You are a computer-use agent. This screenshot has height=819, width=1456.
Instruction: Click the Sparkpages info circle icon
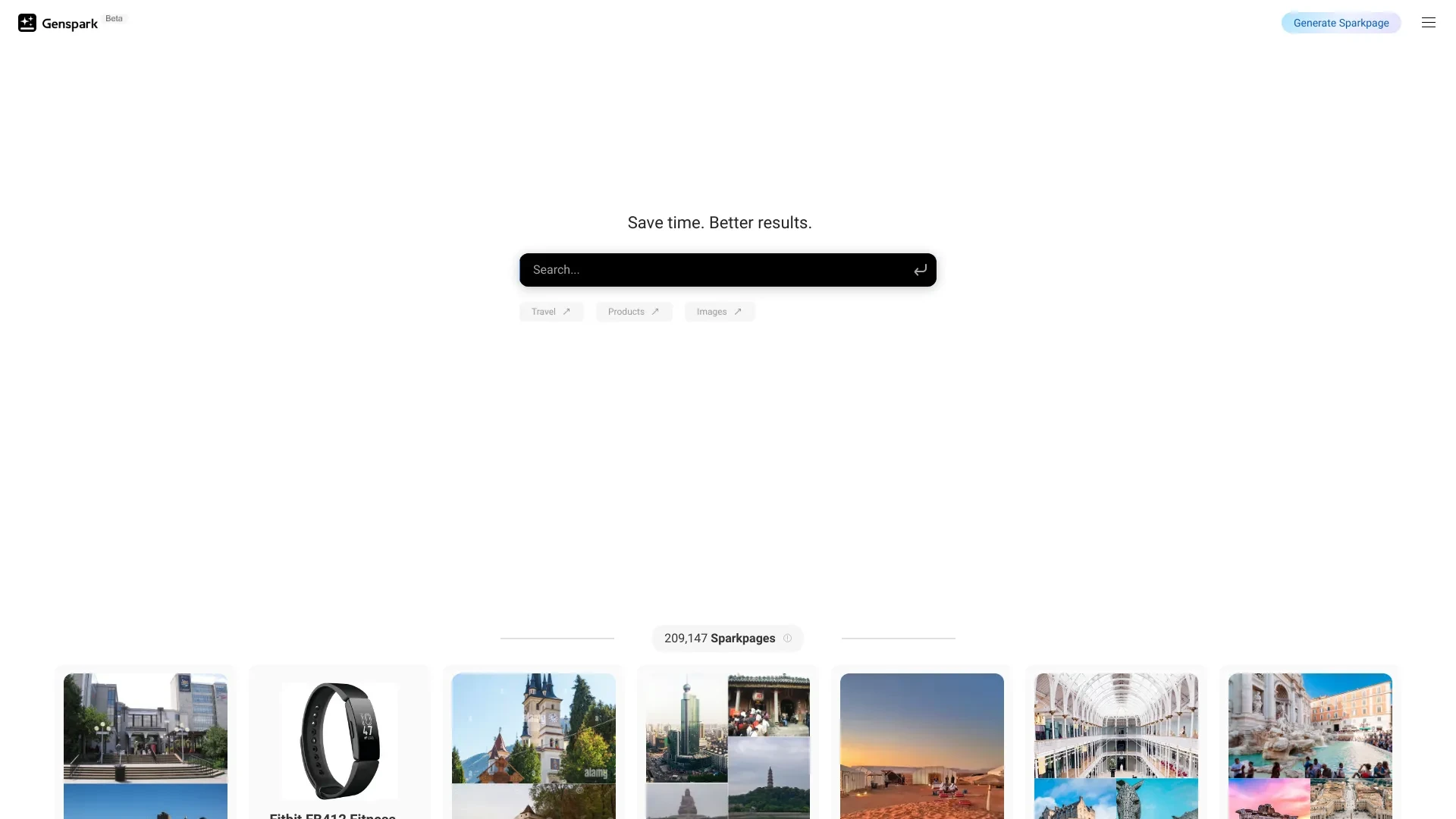click(x=788, y=638)
